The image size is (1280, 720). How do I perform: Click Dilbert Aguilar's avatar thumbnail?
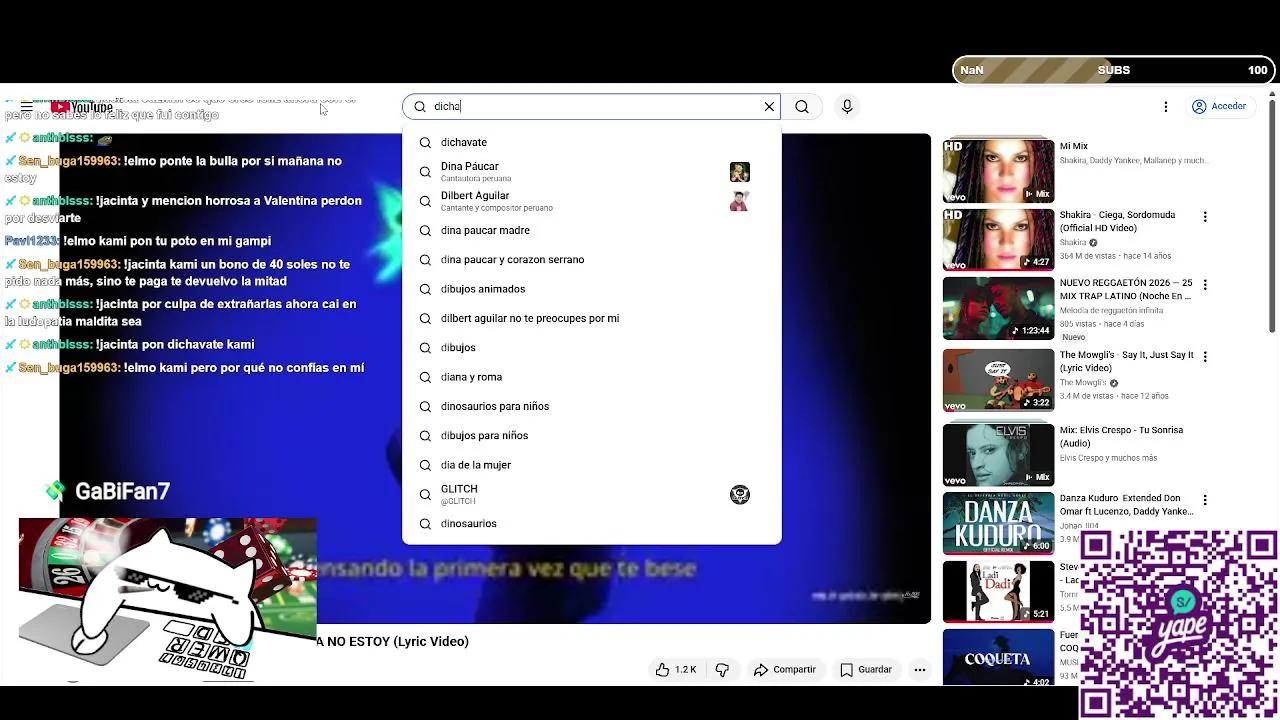tap(740, 201)
